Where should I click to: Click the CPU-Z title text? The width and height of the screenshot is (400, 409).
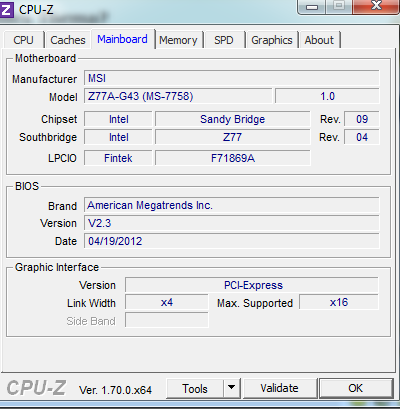pos(36,10)
